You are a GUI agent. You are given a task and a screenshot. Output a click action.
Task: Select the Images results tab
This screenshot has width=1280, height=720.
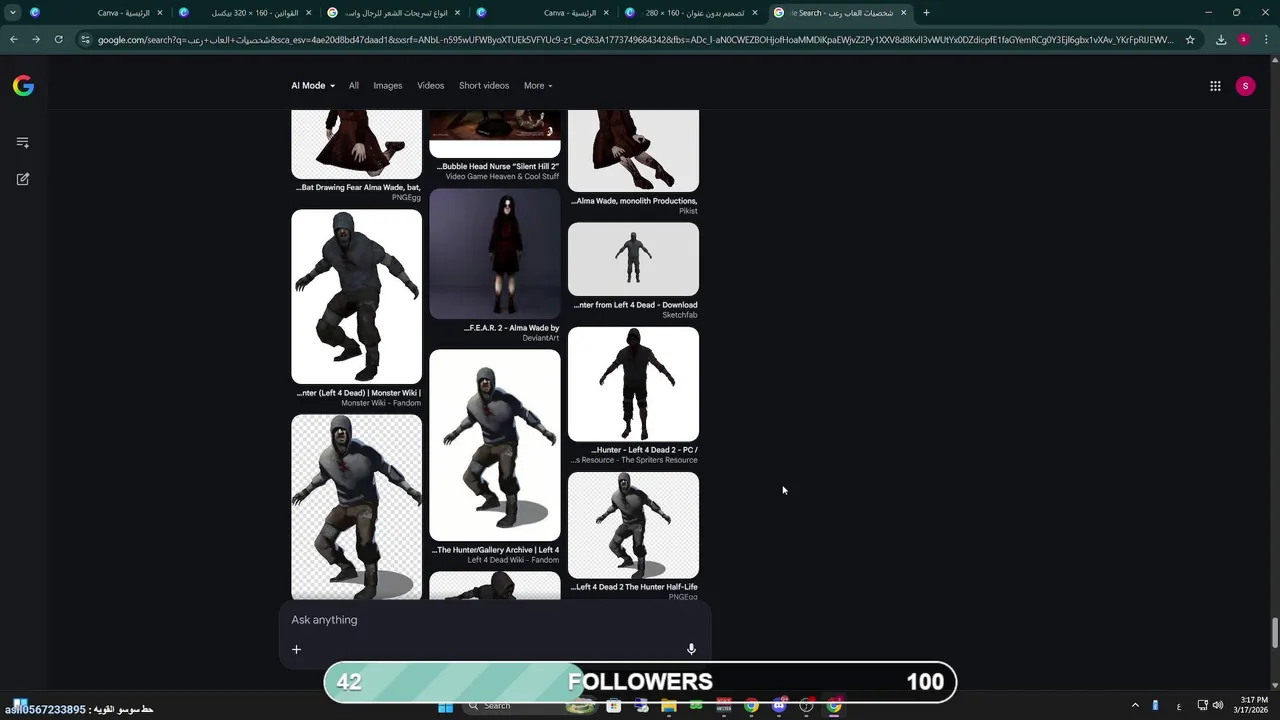click(x=388, y=86)
